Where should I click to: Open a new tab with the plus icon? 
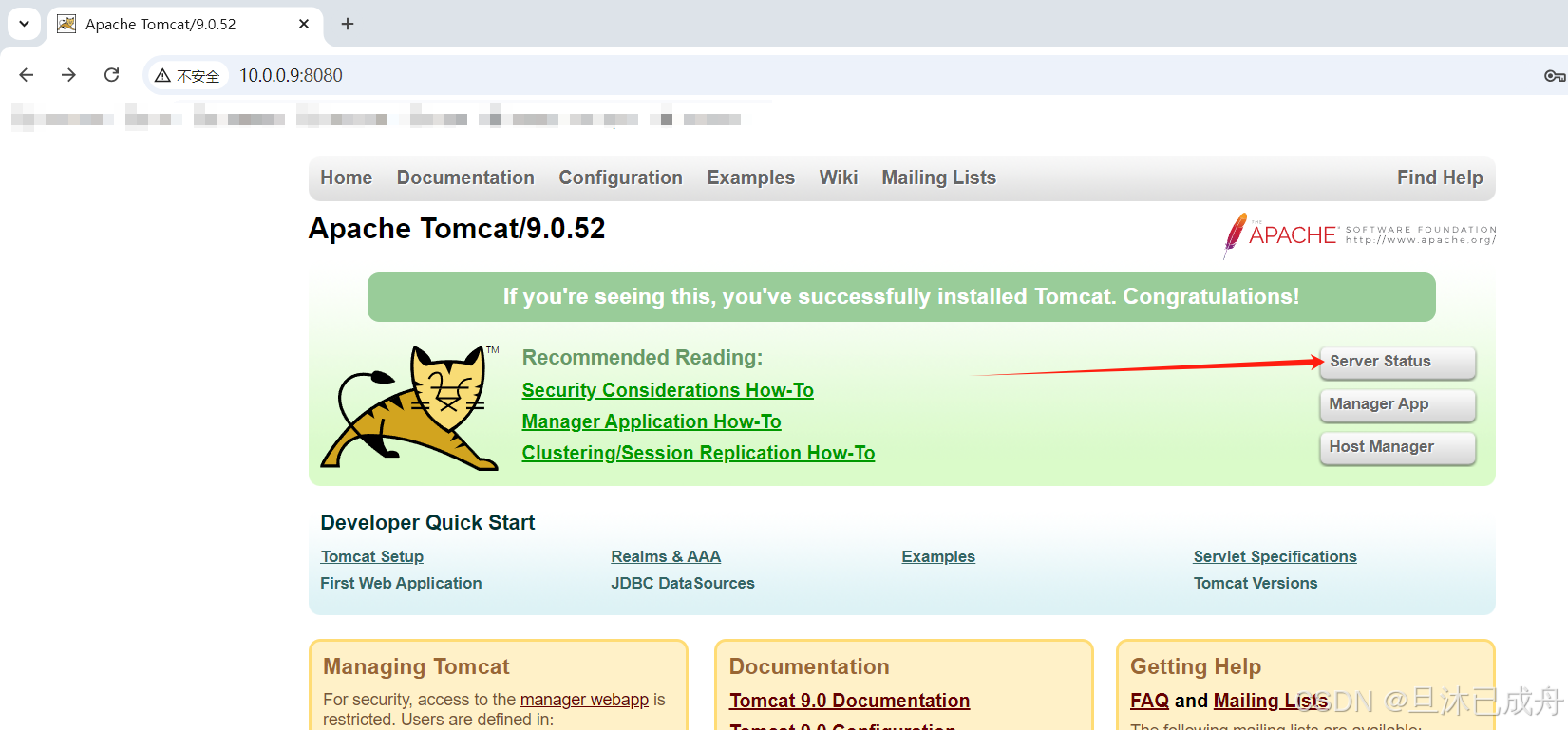348,24
